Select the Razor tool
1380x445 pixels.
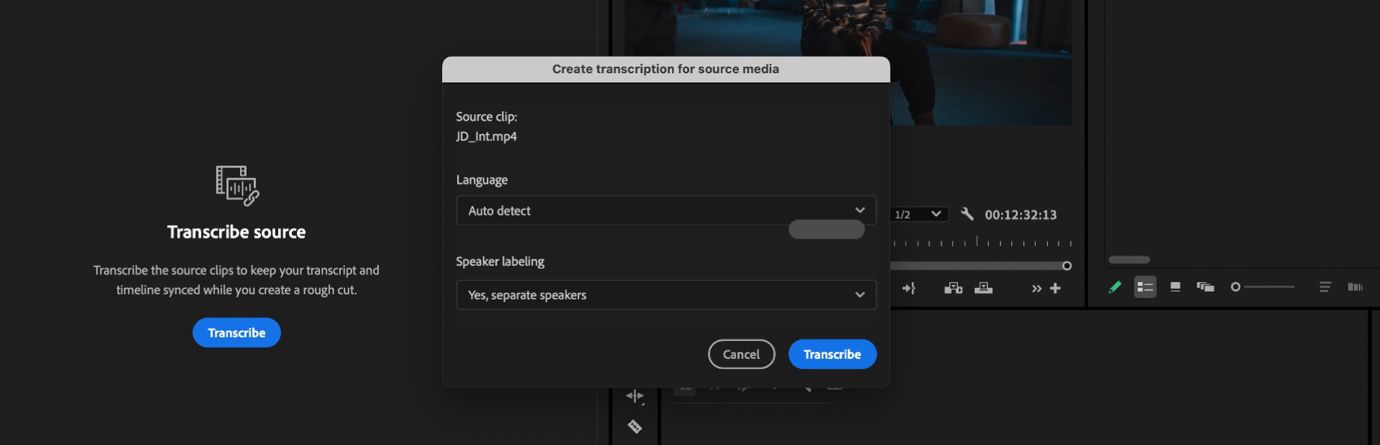(634, 427)
